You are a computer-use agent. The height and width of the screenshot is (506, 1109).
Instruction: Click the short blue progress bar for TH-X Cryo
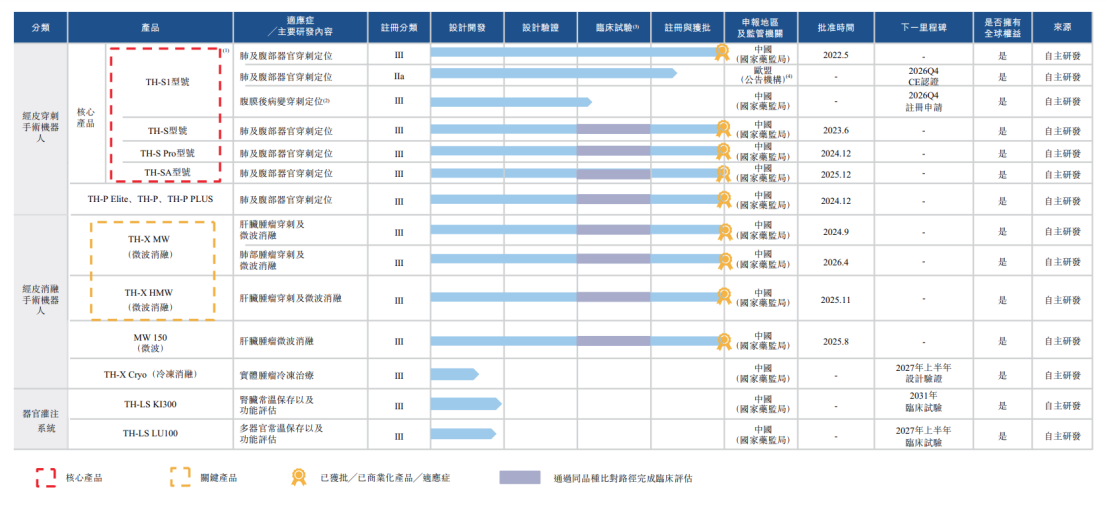click(454, 374)
